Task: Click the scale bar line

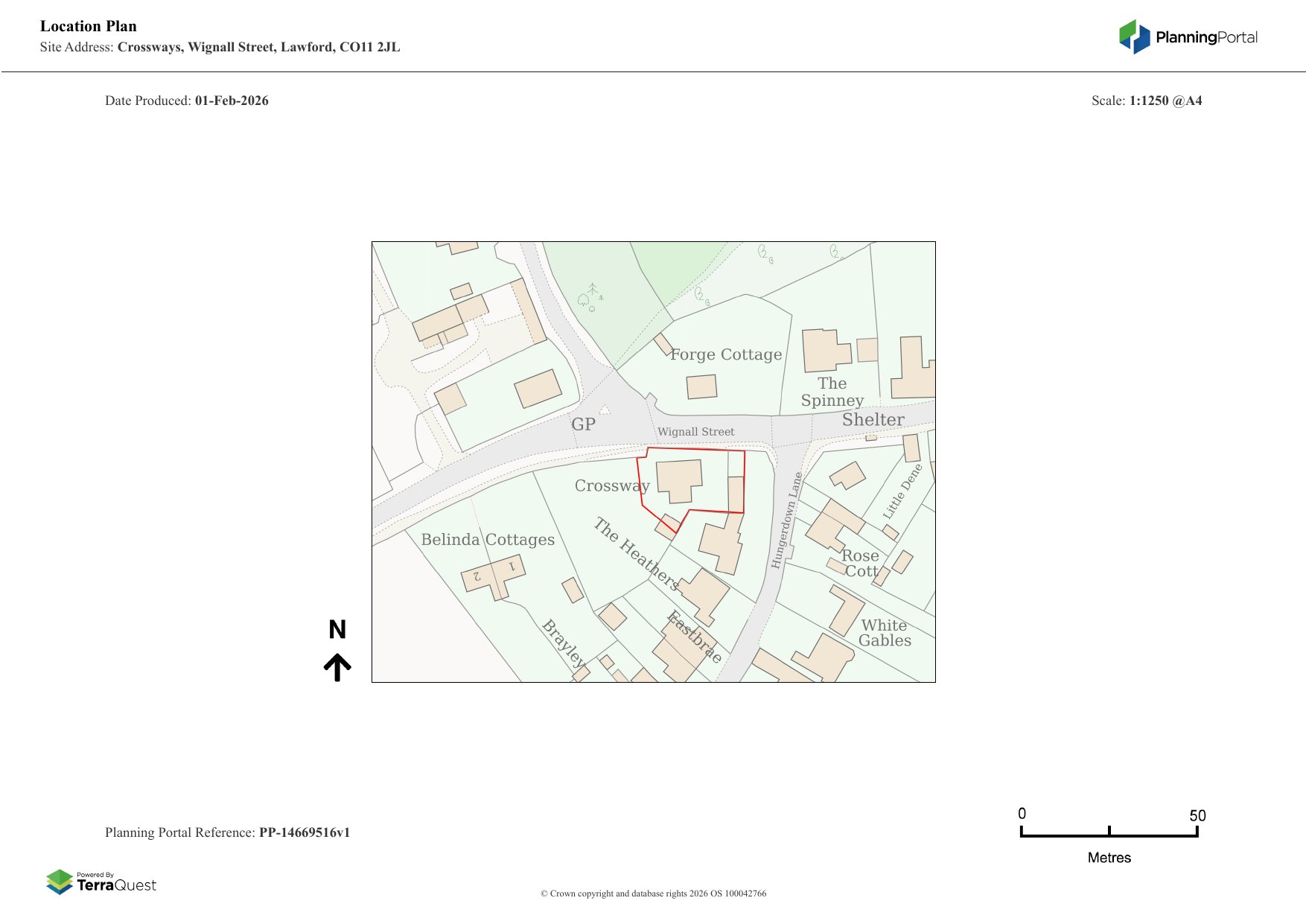Action: tap(1109, 835)
